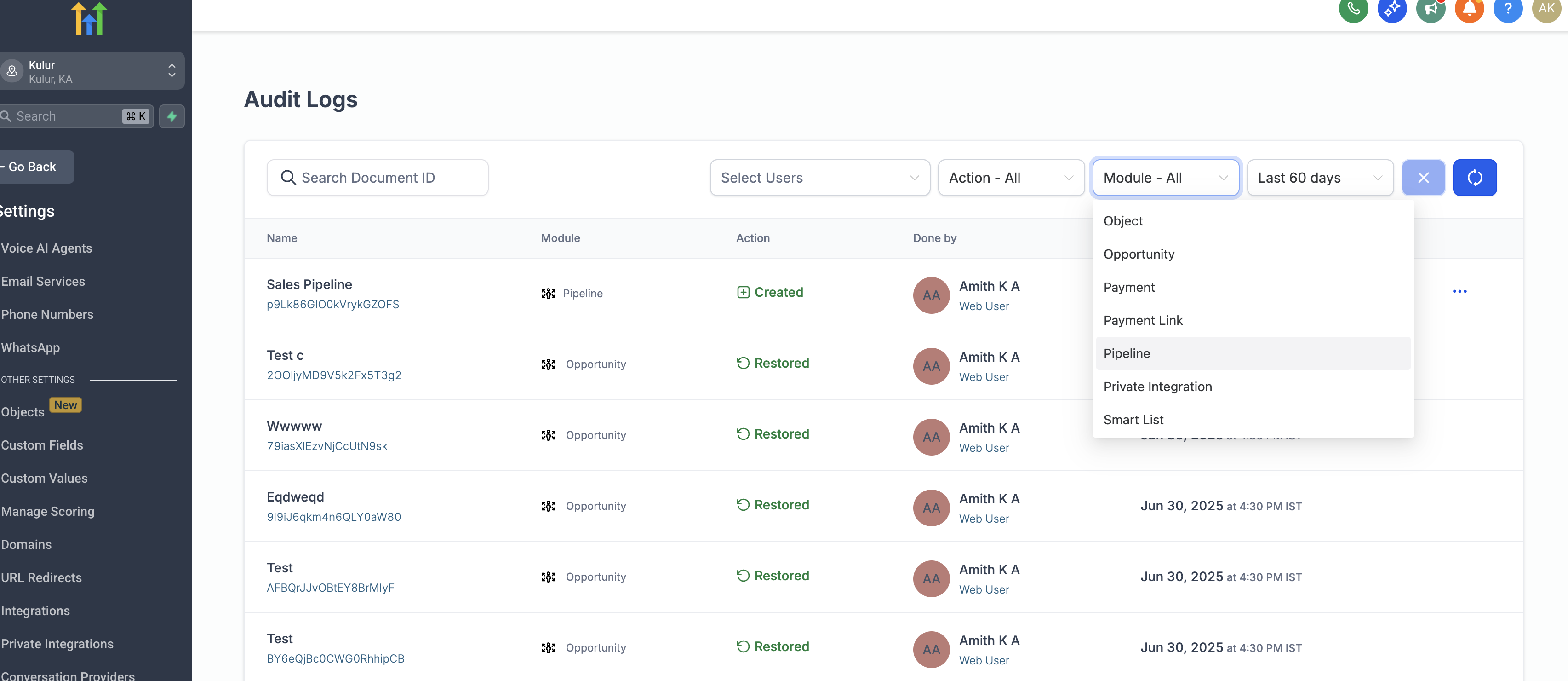Screen dimensions: 1568x681
Task: Open document ID p9Lk86GlO0kVrykGZOFS link
Action: pyautogui.click(x=332, y=305)
